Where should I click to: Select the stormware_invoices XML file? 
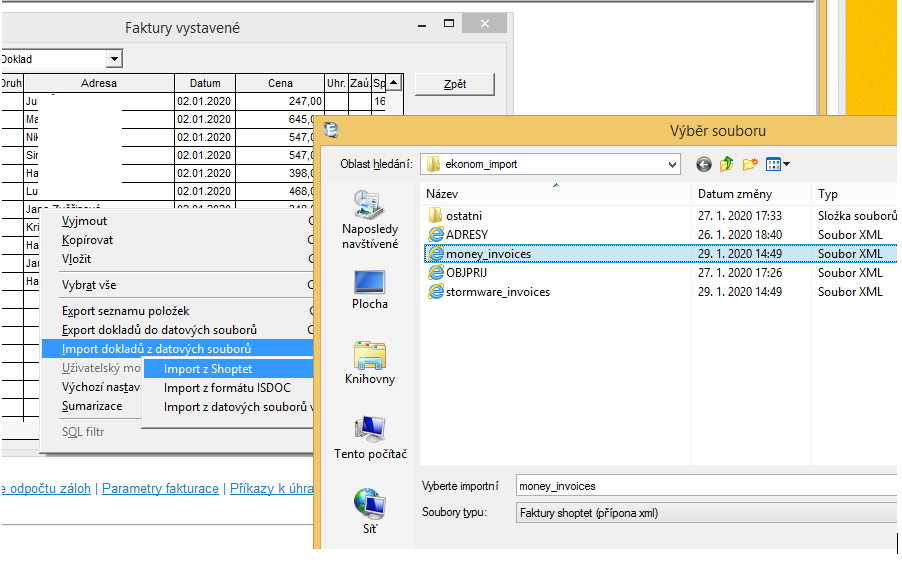(489, 292)
